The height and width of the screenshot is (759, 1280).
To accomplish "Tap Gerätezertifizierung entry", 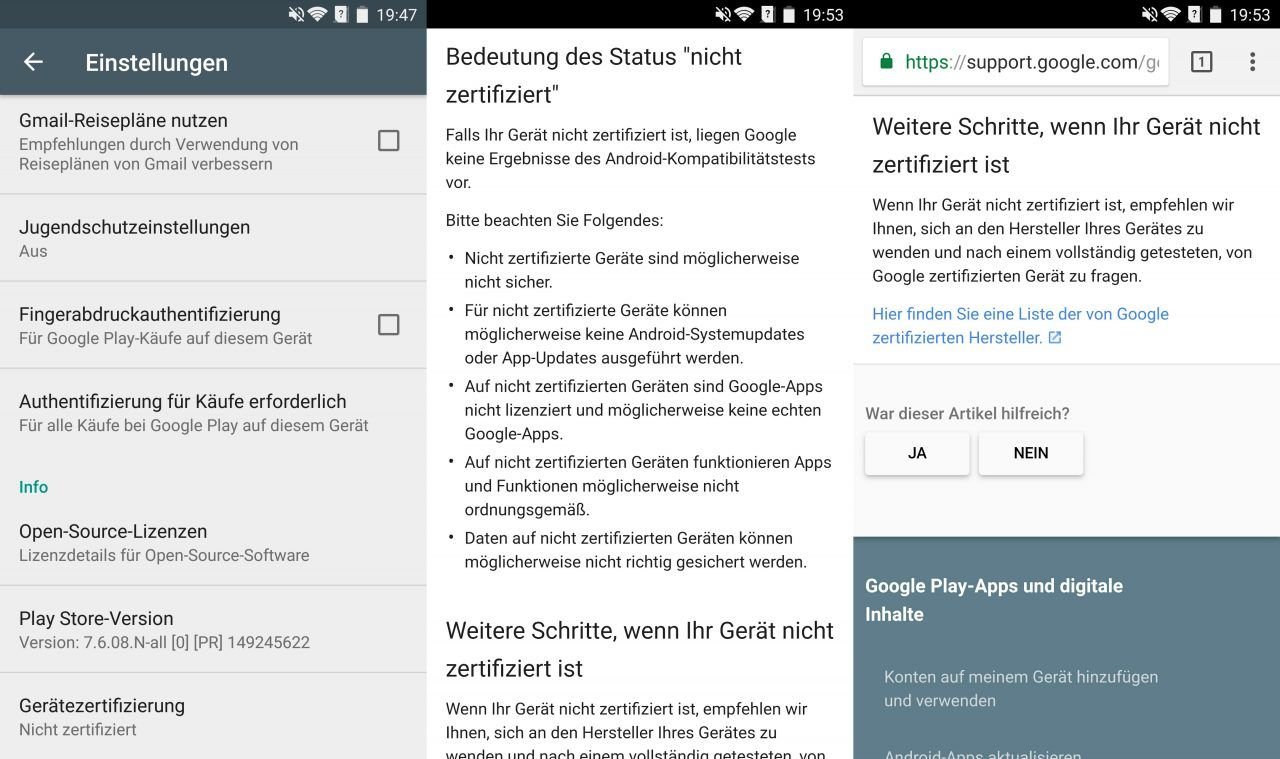I will 213,716.
